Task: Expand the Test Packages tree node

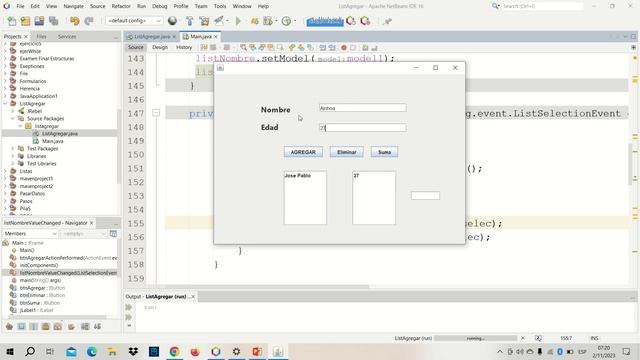Action: click(13, 149)
